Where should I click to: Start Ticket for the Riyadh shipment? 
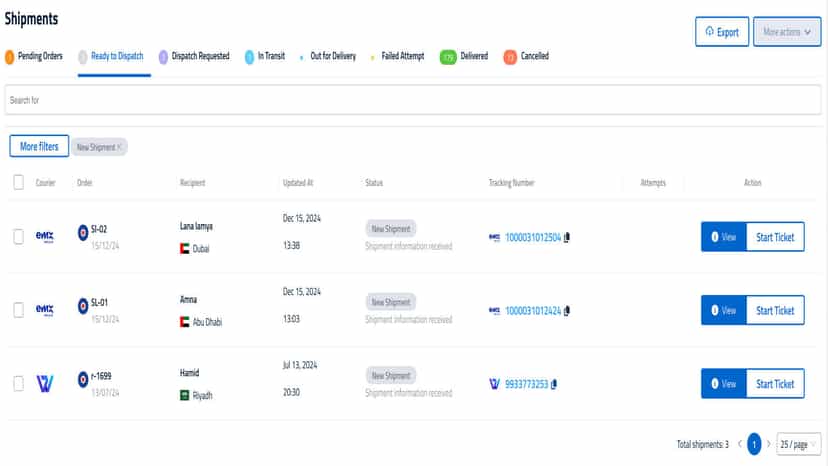tap(775, 384)
